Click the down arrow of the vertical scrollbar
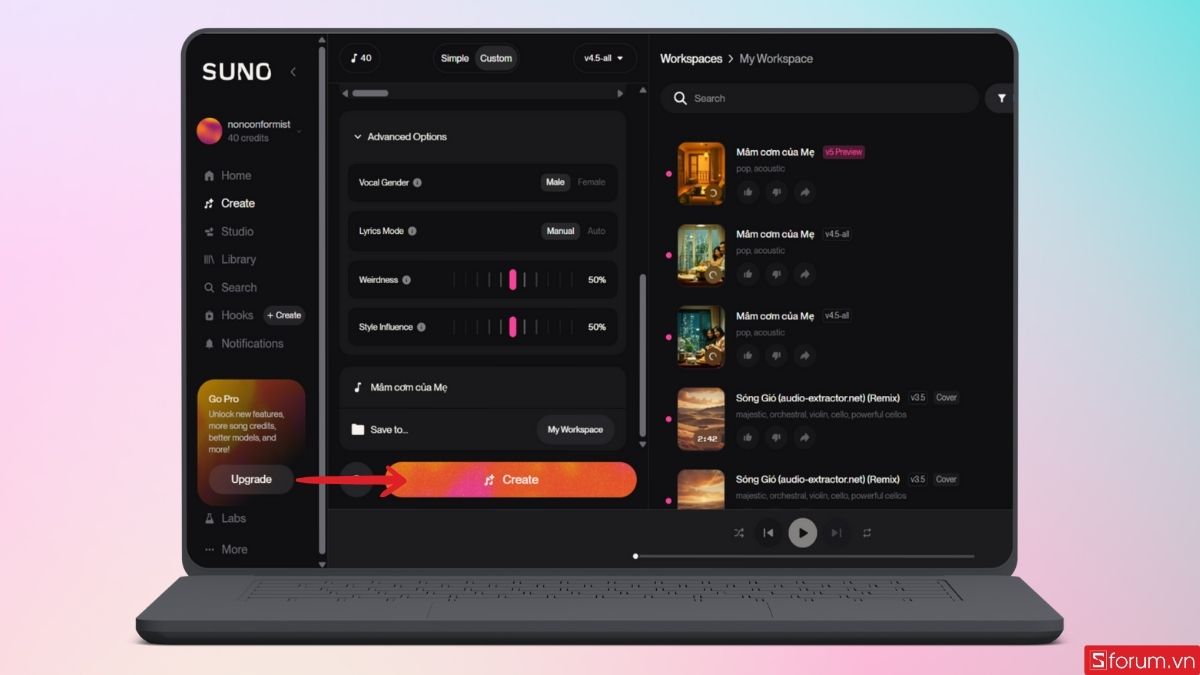Viewport: 1200px width, 675px height. click(642, 444)
